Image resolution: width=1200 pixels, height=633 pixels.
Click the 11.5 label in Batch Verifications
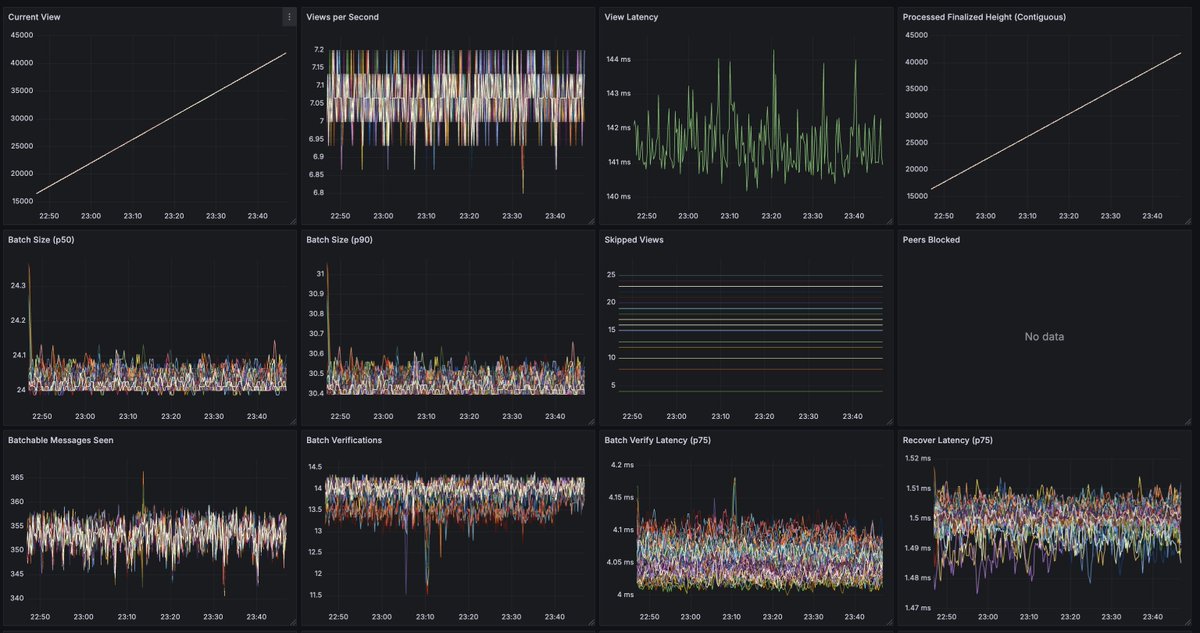coord(315,595)
